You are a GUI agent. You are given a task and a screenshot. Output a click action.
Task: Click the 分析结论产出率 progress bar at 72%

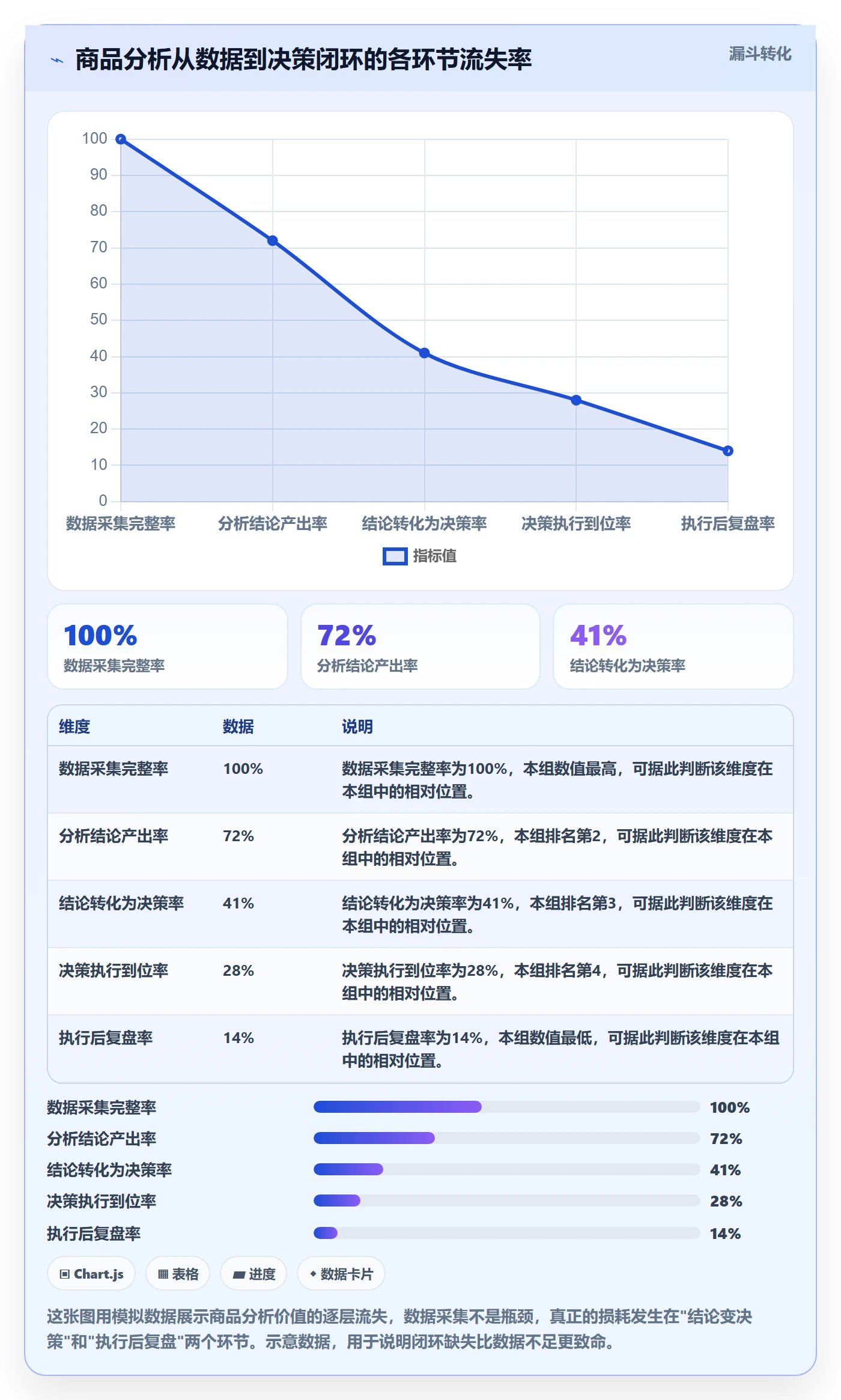click(x=507, y=1138)
